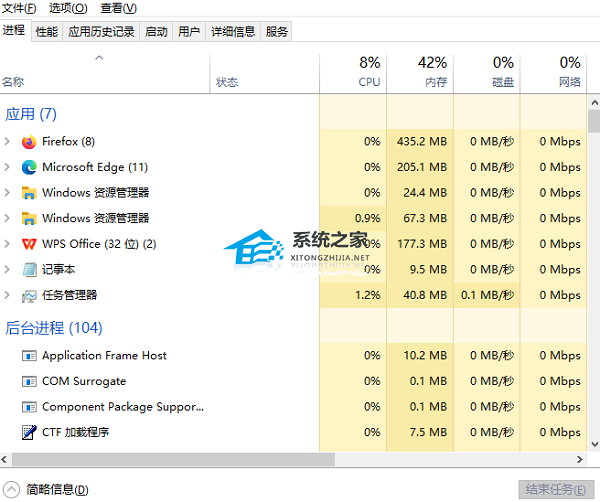Click the Microsoft Edge icon
Viewport: 600px width, 502px height.
point(29,167)
